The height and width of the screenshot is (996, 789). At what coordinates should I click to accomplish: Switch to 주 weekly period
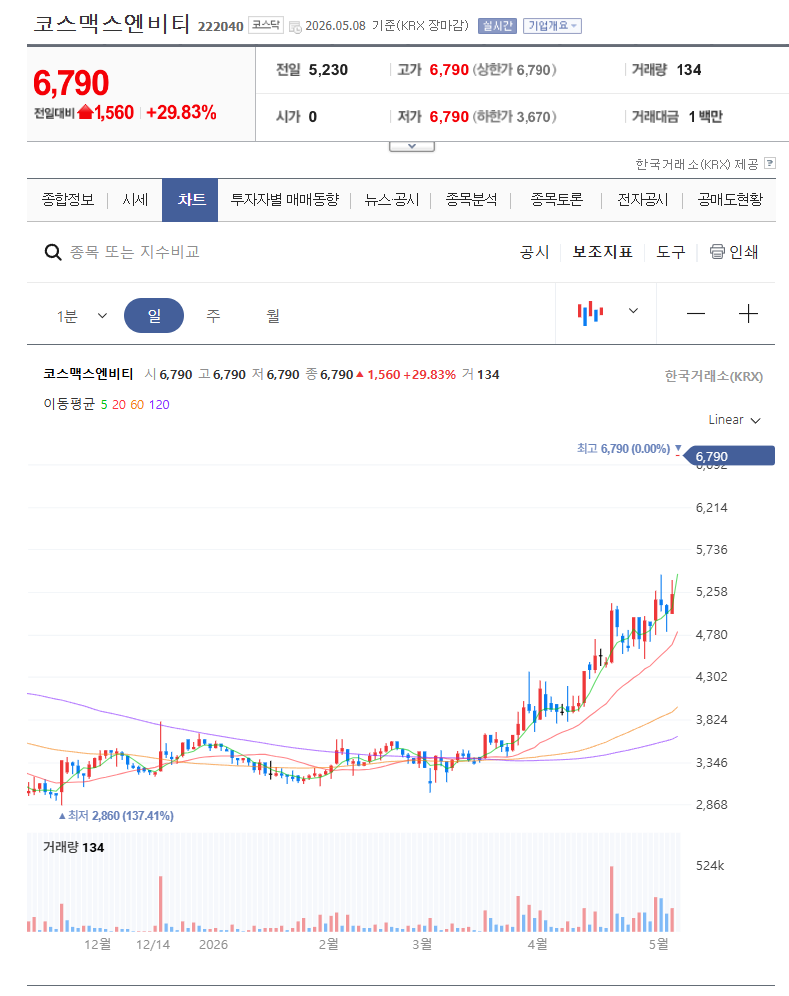tap(213, 316)
